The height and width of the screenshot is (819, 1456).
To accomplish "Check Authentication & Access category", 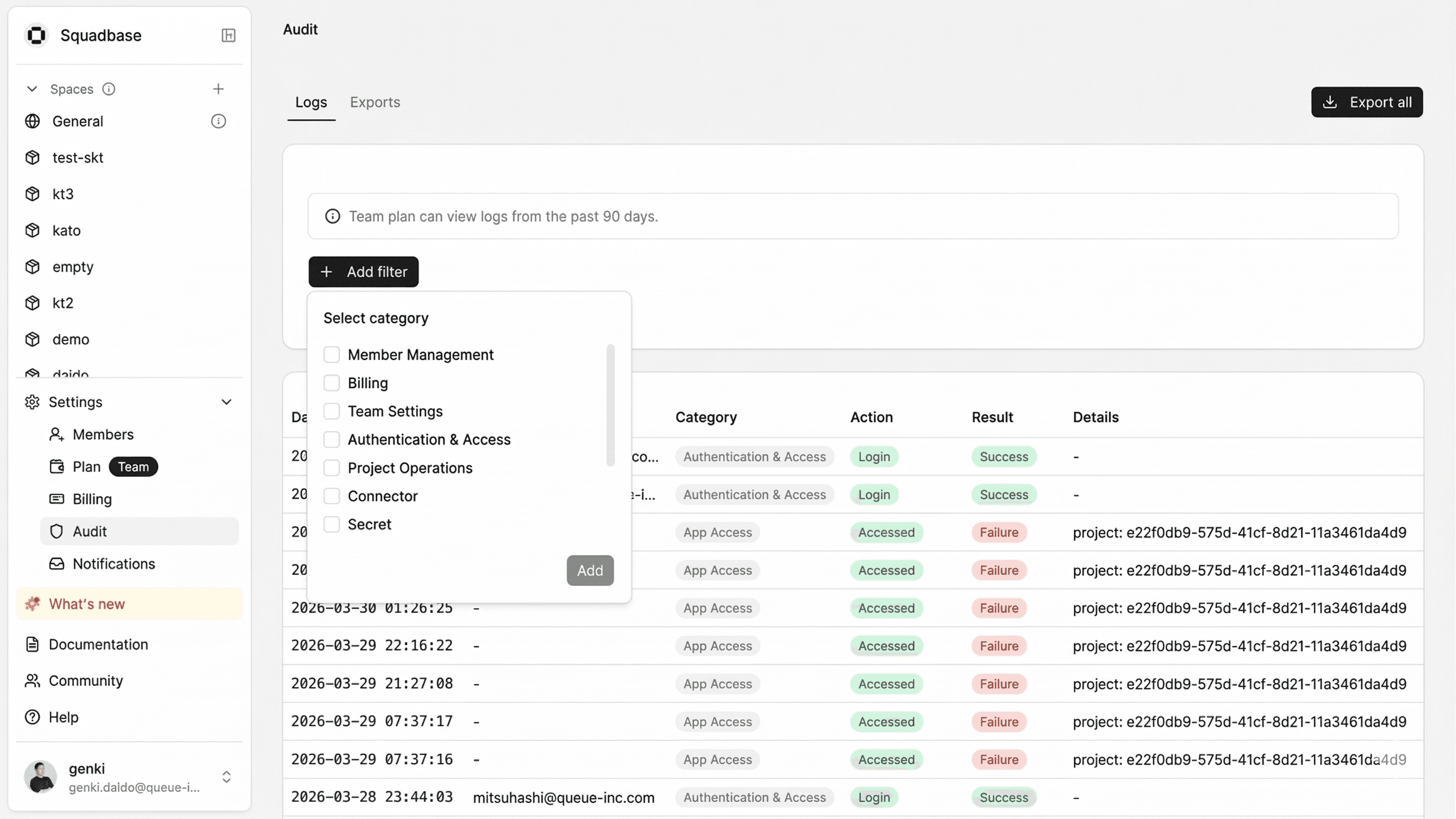I will pyautogui.click(x=332, y=439).
